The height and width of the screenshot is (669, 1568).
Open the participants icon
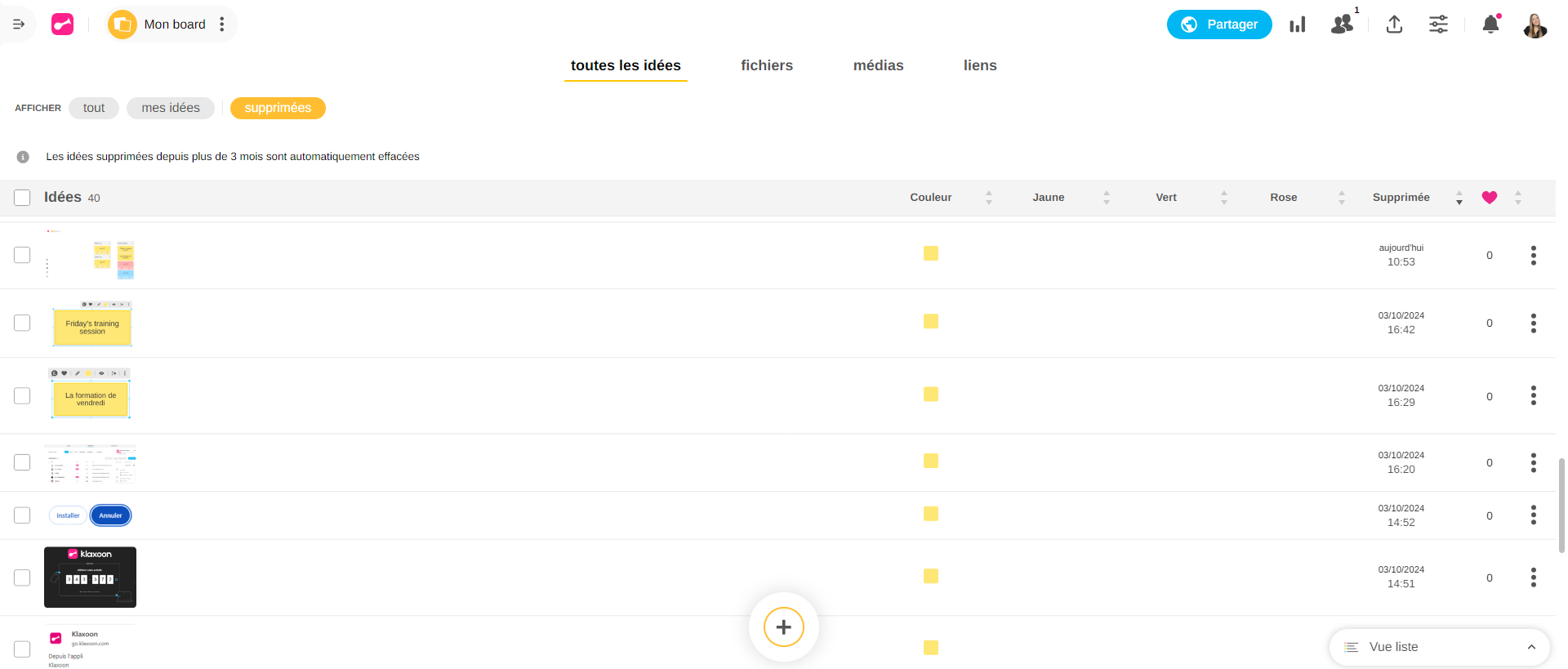[1342, 25]
